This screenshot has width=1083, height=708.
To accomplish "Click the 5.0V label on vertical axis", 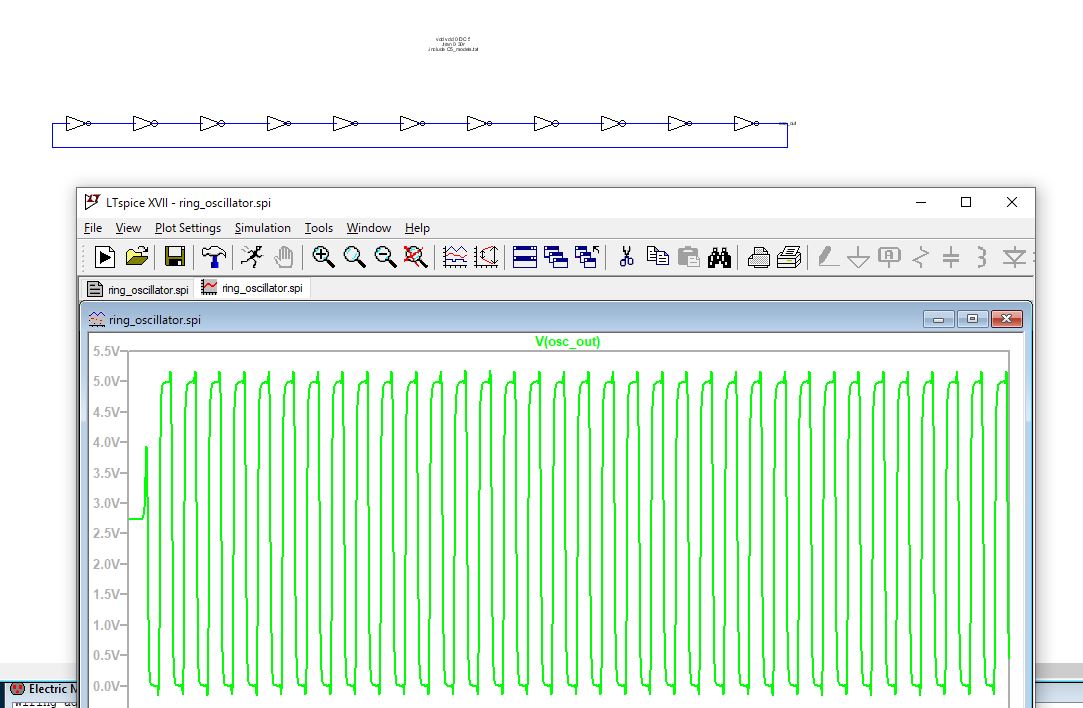I will click(105, 381).
